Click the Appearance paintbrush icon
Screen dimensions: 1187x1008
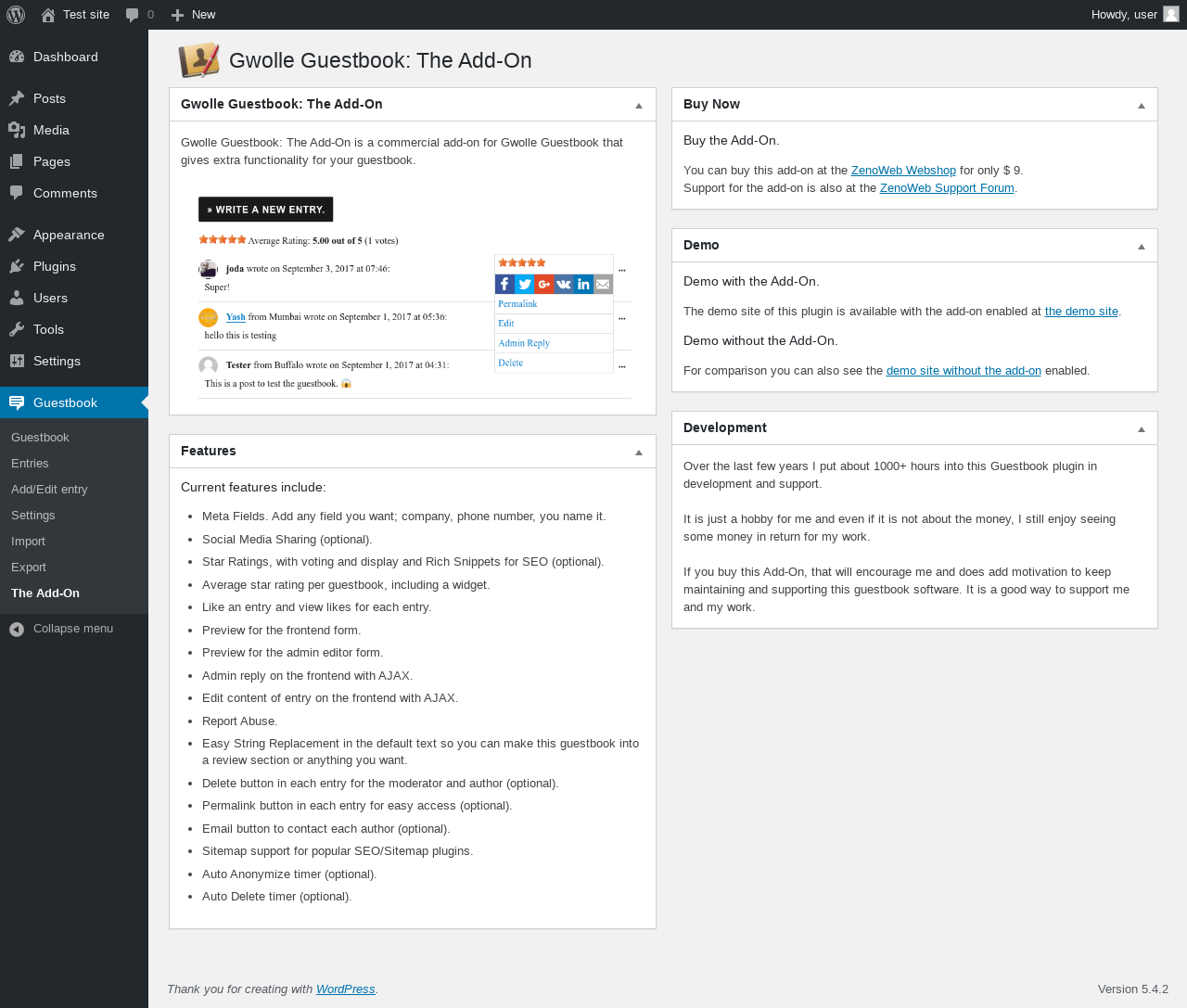[x=17, y=235]
